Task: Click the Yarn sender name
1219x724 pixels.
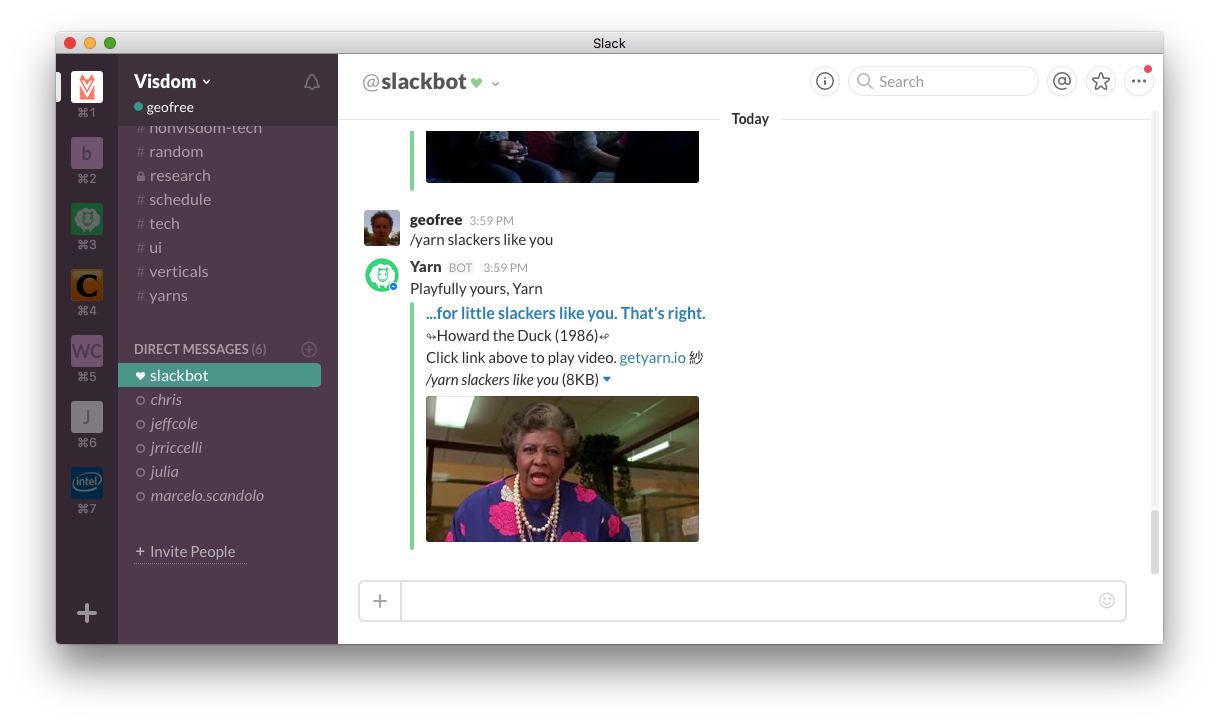Action: pos(426,267)
